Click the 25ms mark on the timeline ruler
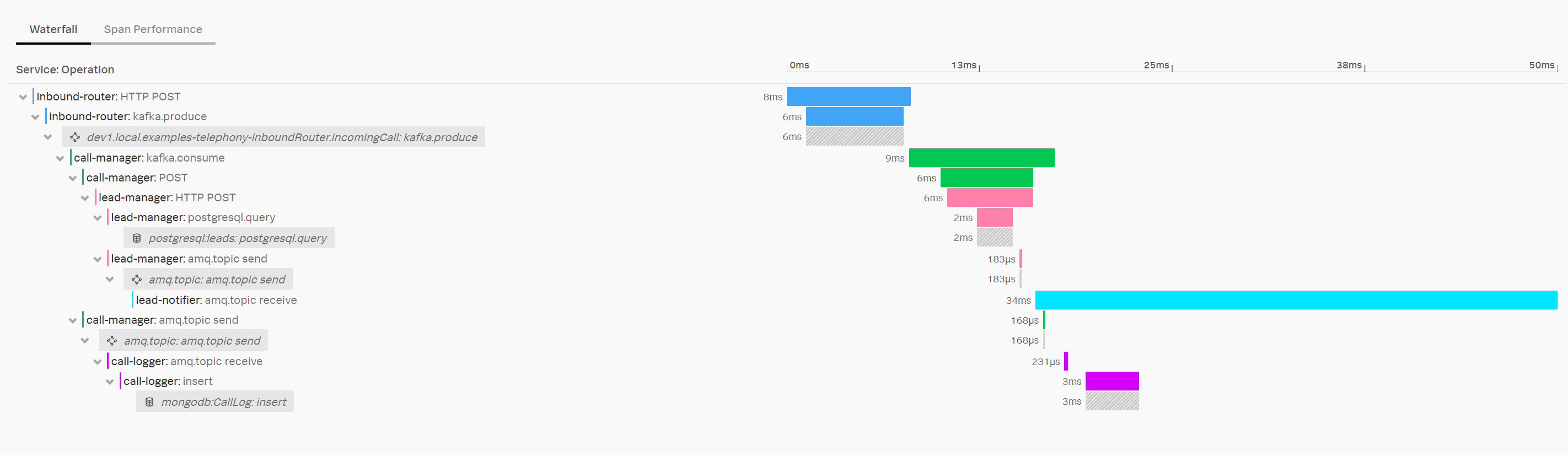The width and height of the screenshot is (1568, 455). tap(1155, 65)
